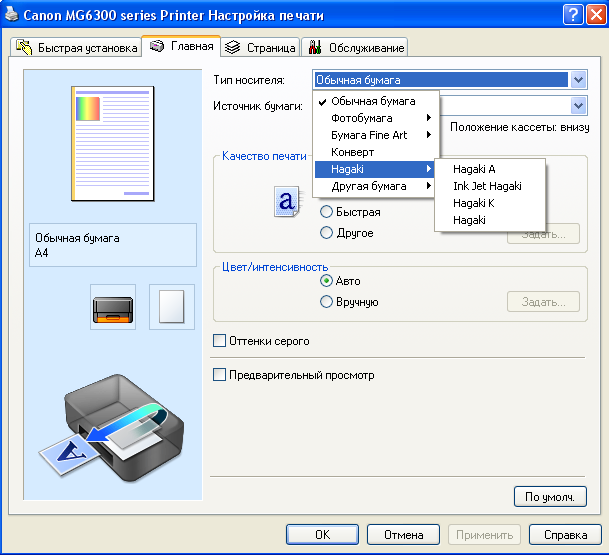Click the printer icon on Главная tab
This screenshot has width=609, height=555.
click(157, 46)
